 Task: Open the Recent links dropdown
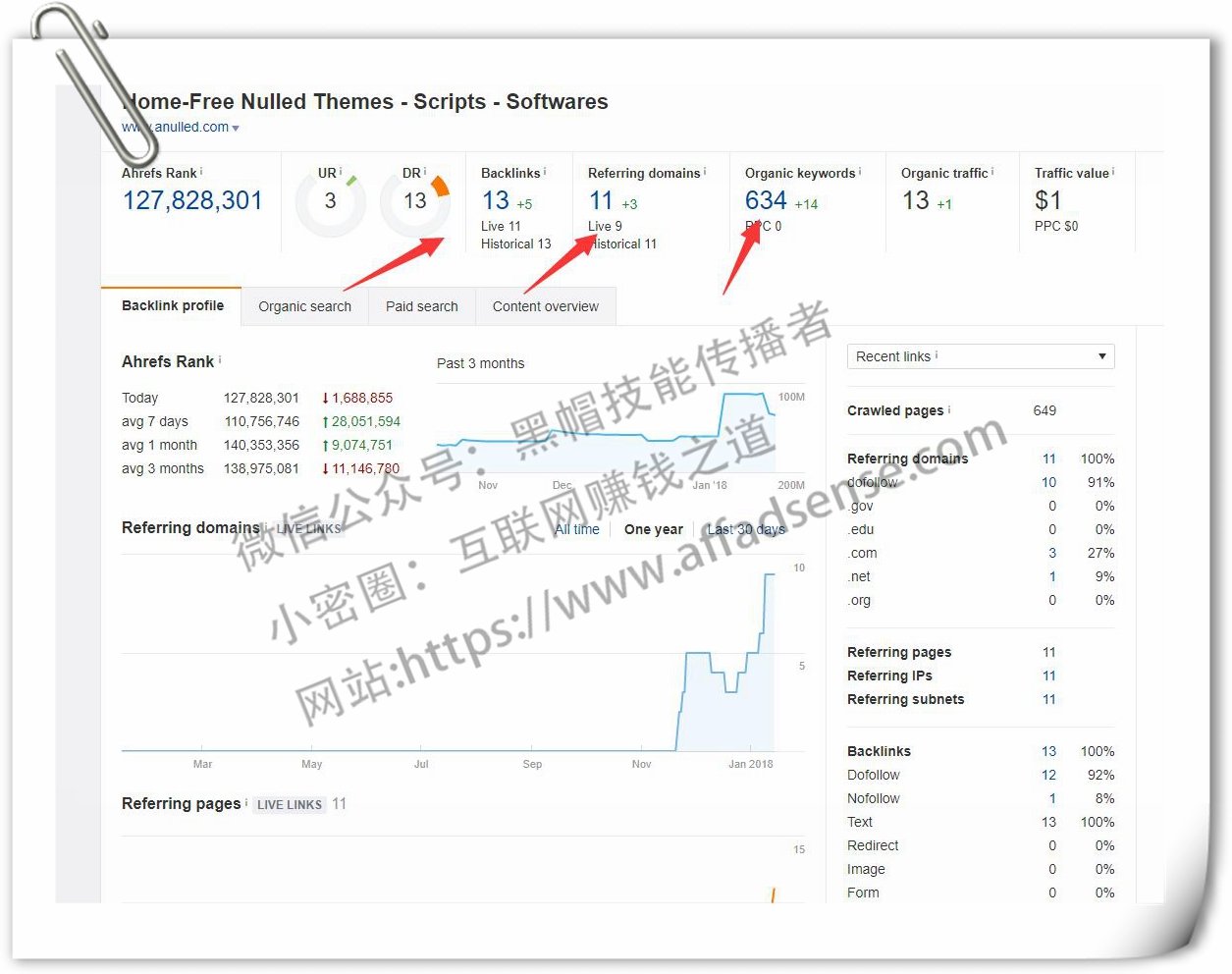pos(981,356)
